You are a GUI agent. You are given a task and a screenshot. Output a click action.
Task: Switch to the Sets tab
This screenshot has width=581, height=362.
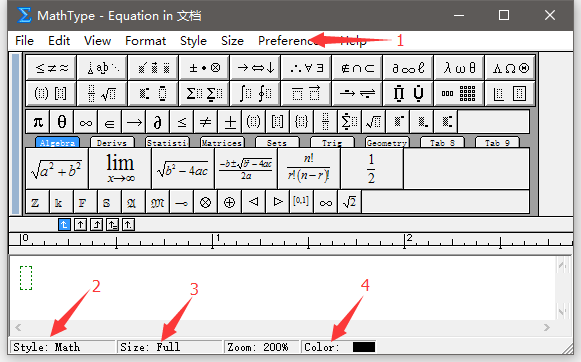click(277, 143)
